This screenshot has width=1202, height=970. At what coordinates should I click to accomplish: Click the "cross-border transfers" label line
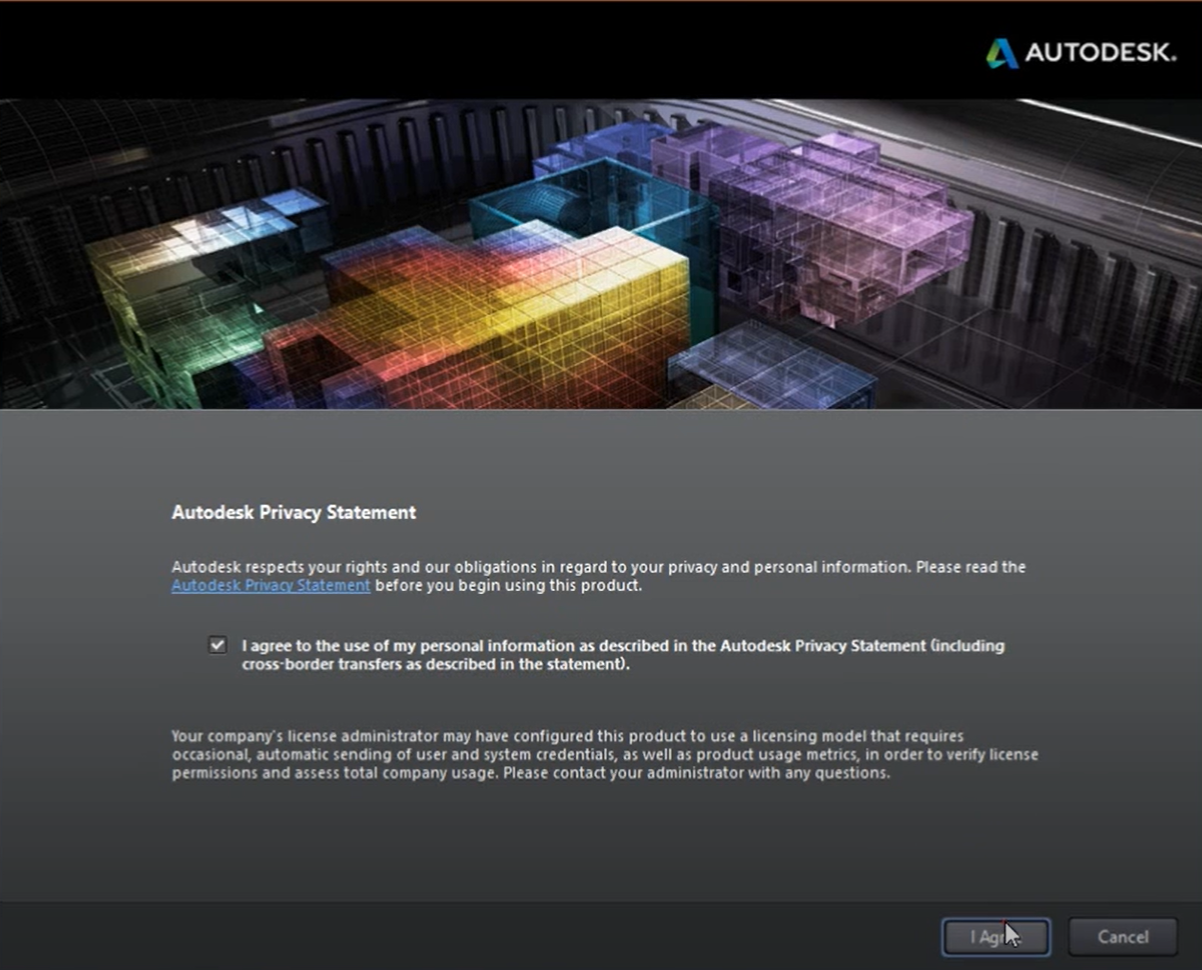435,665
